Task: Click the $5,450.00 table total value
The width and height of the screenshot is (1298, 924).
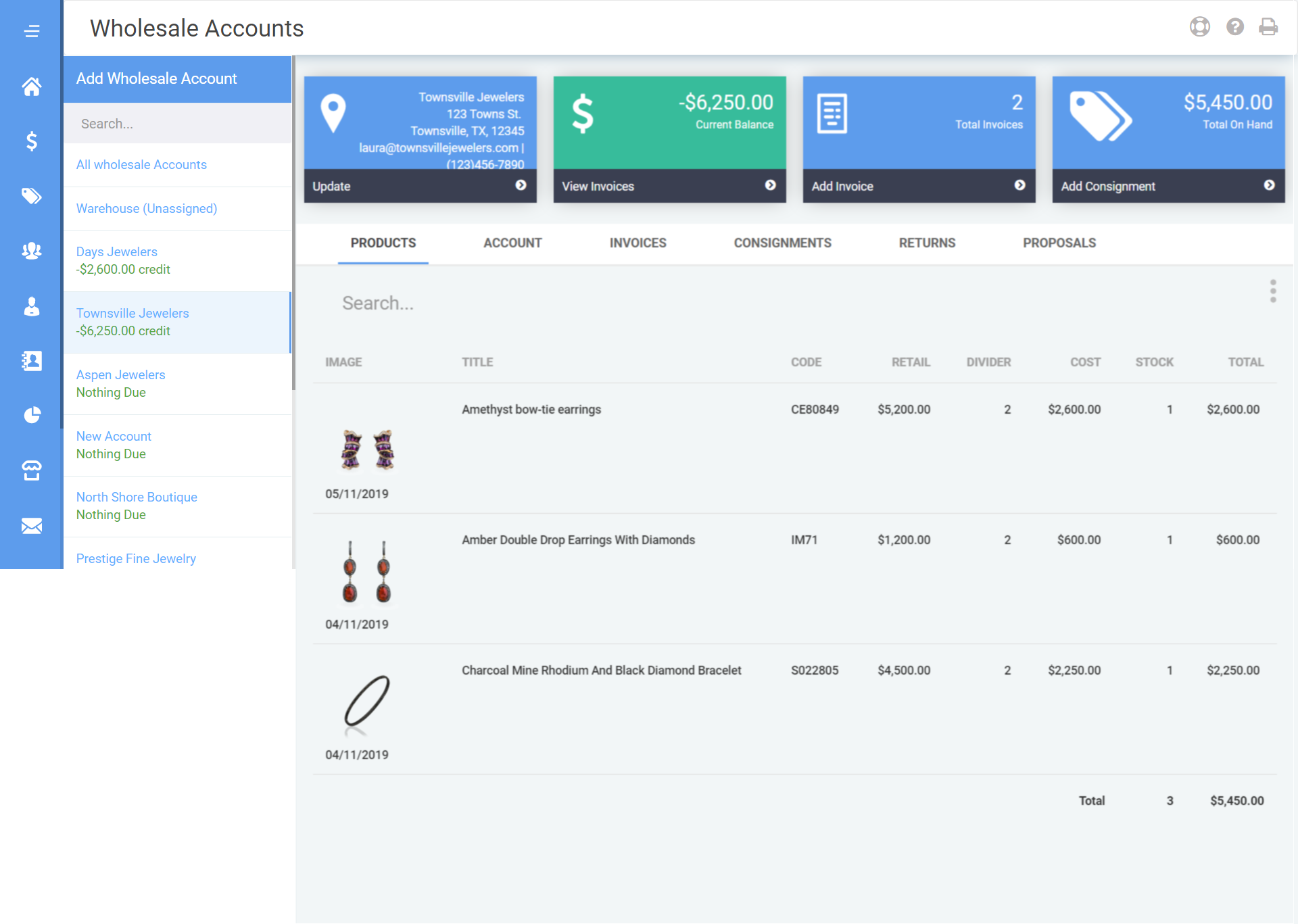Action: tap(1237, 801)
